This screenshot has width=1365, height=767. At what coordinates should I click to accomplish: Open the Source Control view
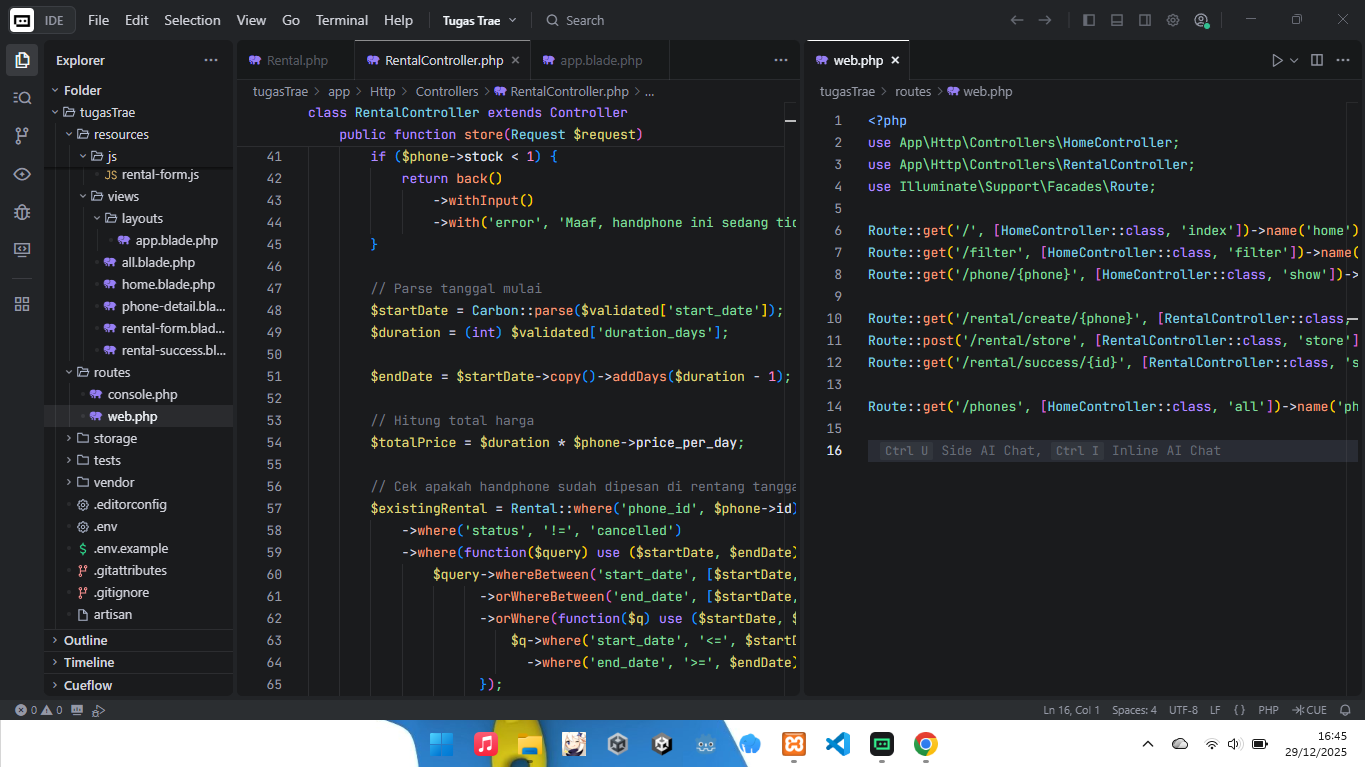tap(22, 135)
